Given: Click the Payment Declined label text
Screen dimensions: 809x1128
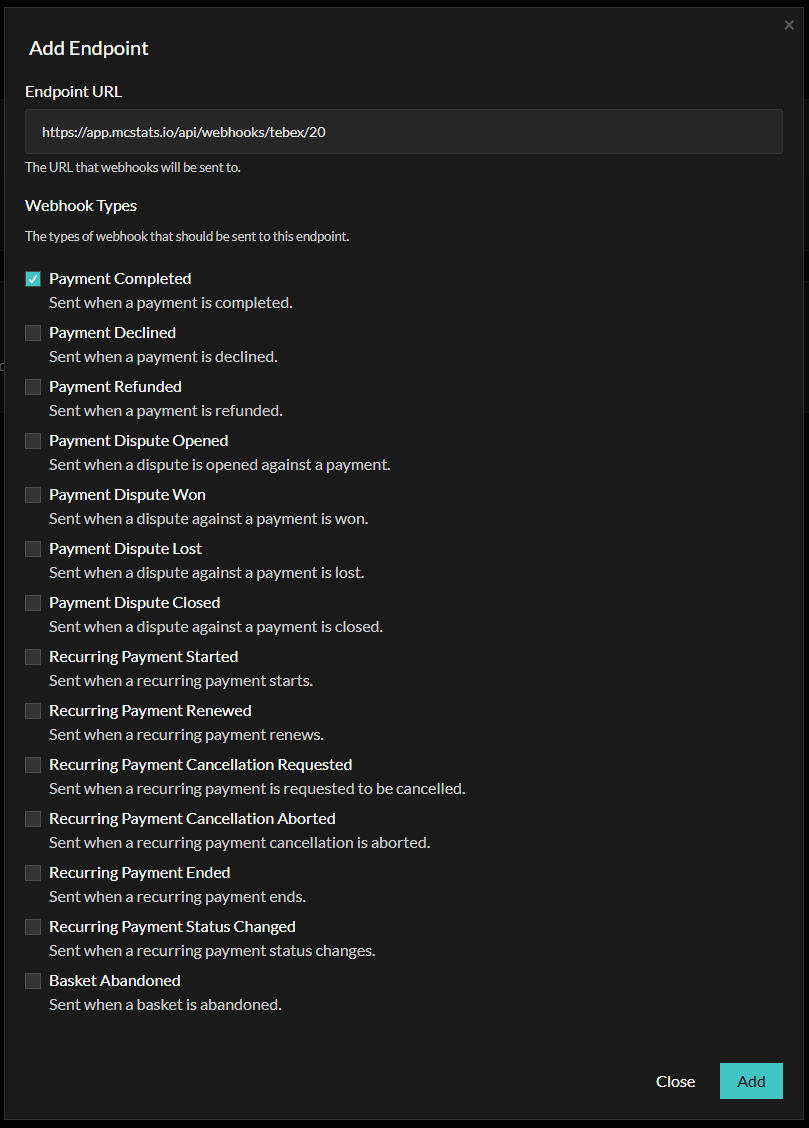Looking at the screenshot, I should point(112,333).
